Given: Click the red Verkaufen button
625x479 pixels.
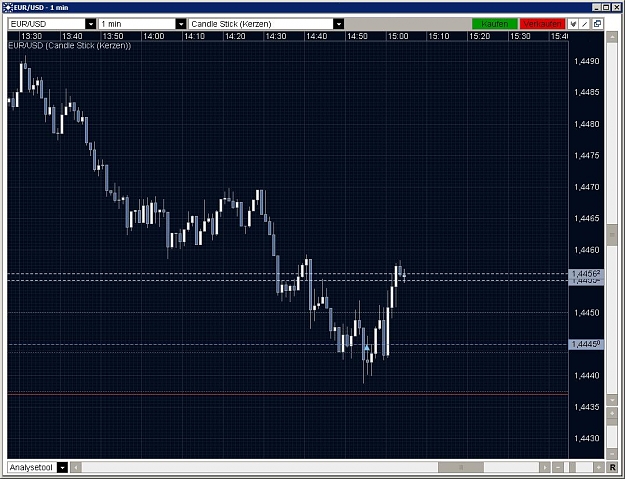Looking at the screenshot, I should click(542, 24).
